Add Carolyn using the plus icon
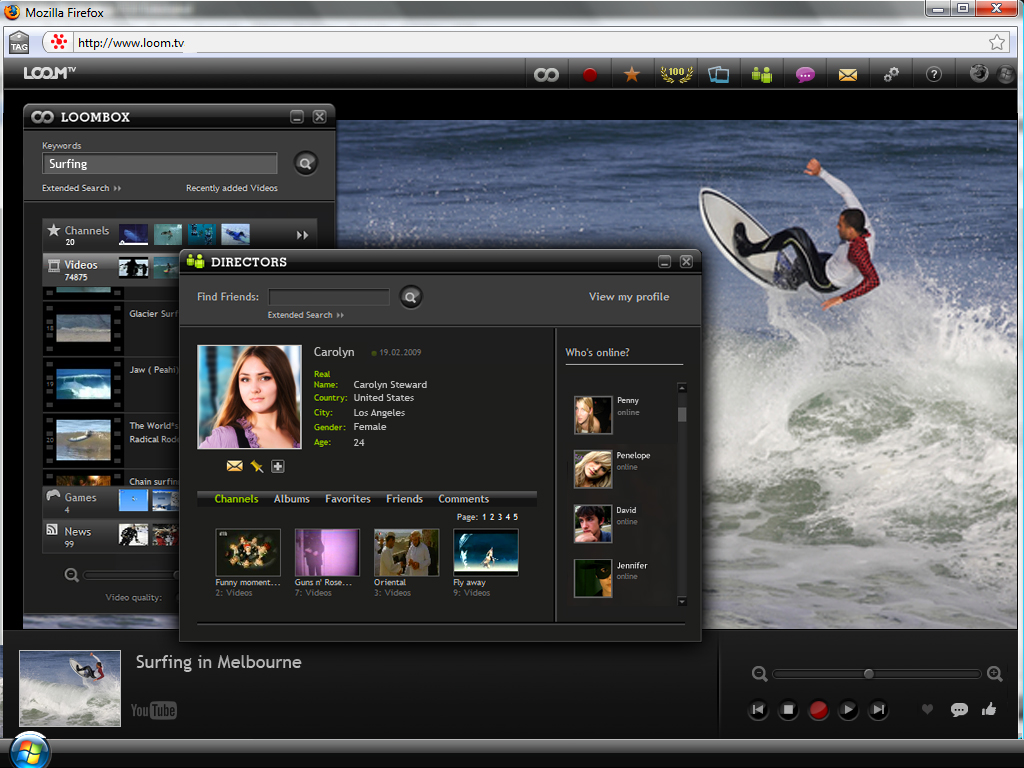The height and width of the screenshot is (768, 1024). (278, 466)
